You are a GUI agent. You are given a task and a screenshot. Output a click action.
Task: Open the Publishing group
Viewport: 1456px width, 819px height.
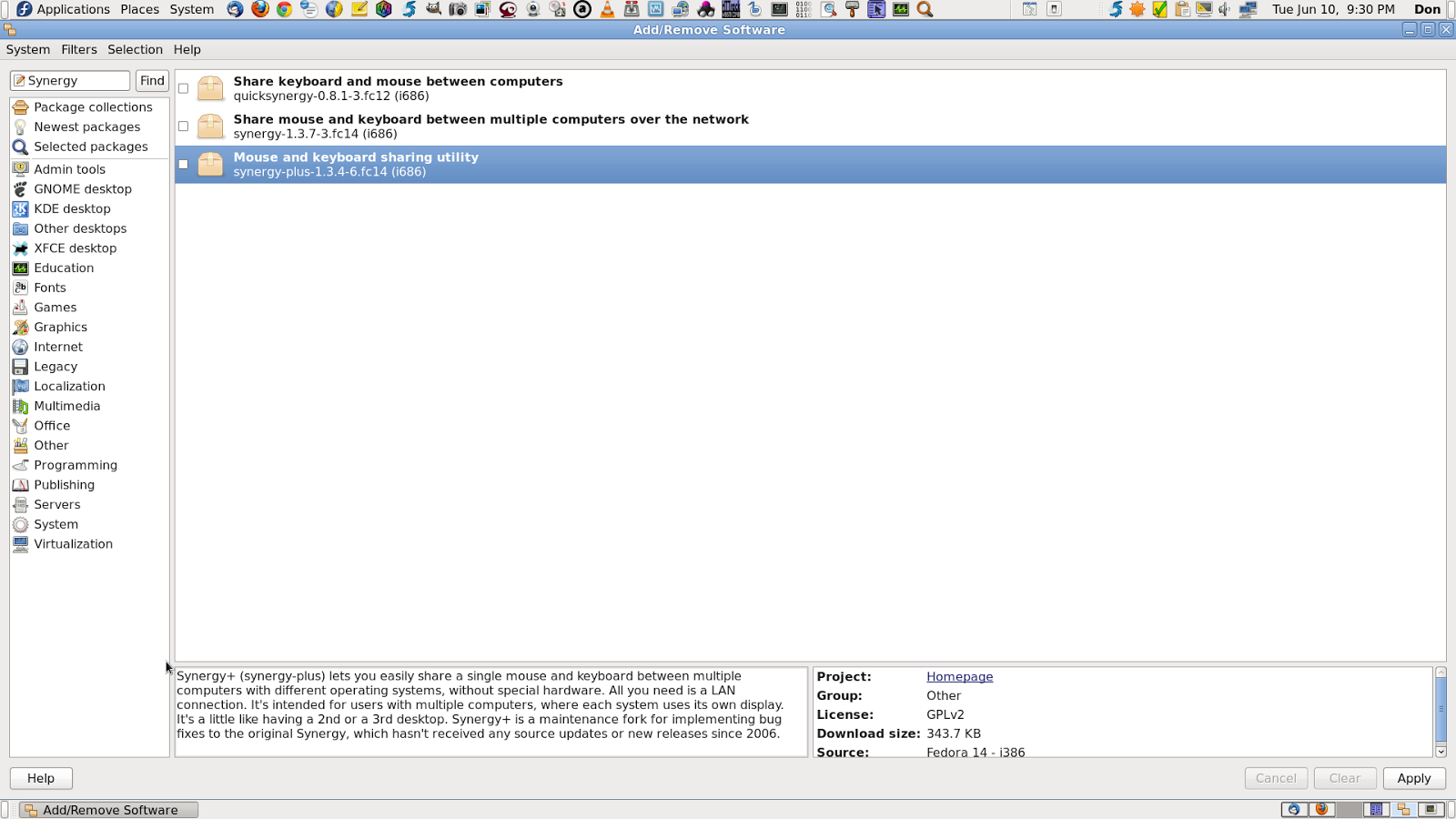tap(89, 485)
